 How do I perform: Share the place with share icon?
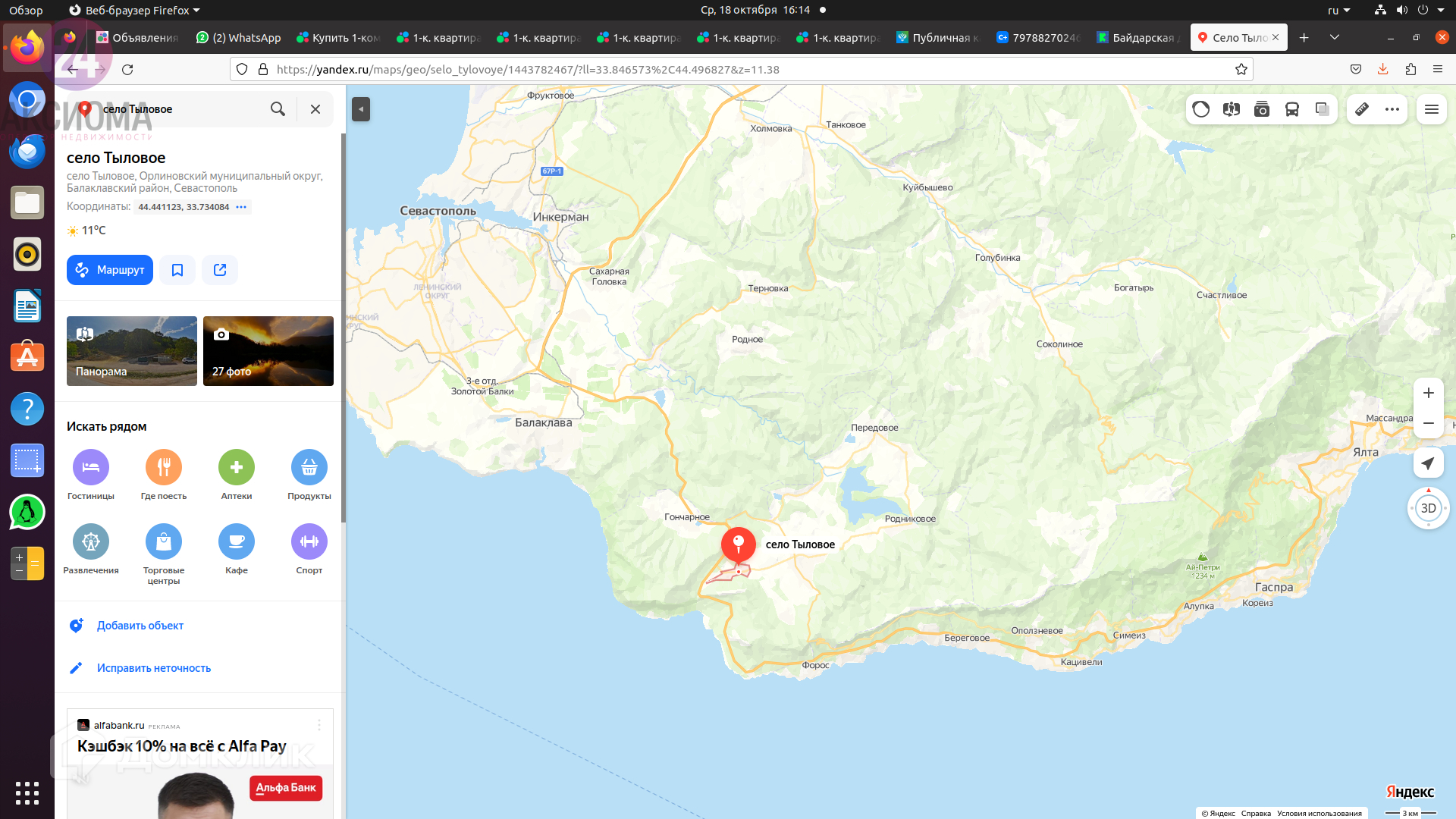pos(220,270)
